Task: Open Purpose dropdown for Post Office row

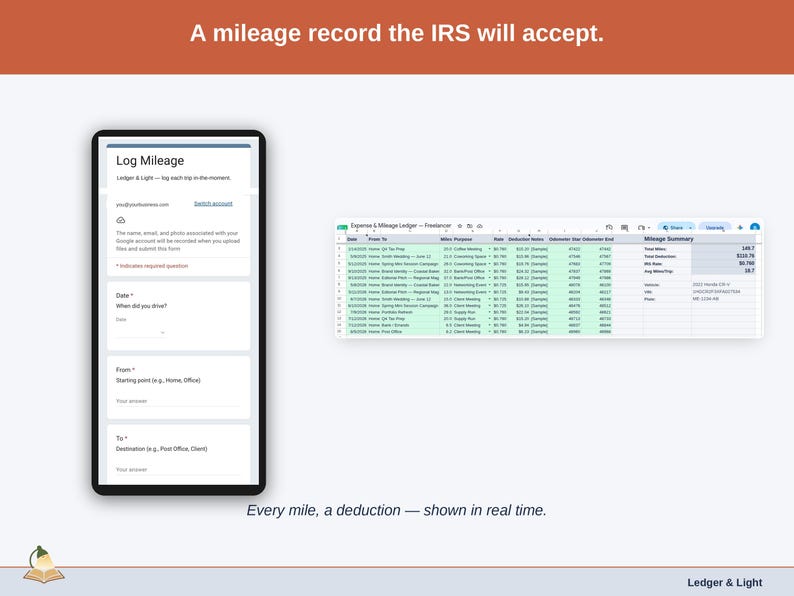Action: (489, 332)
